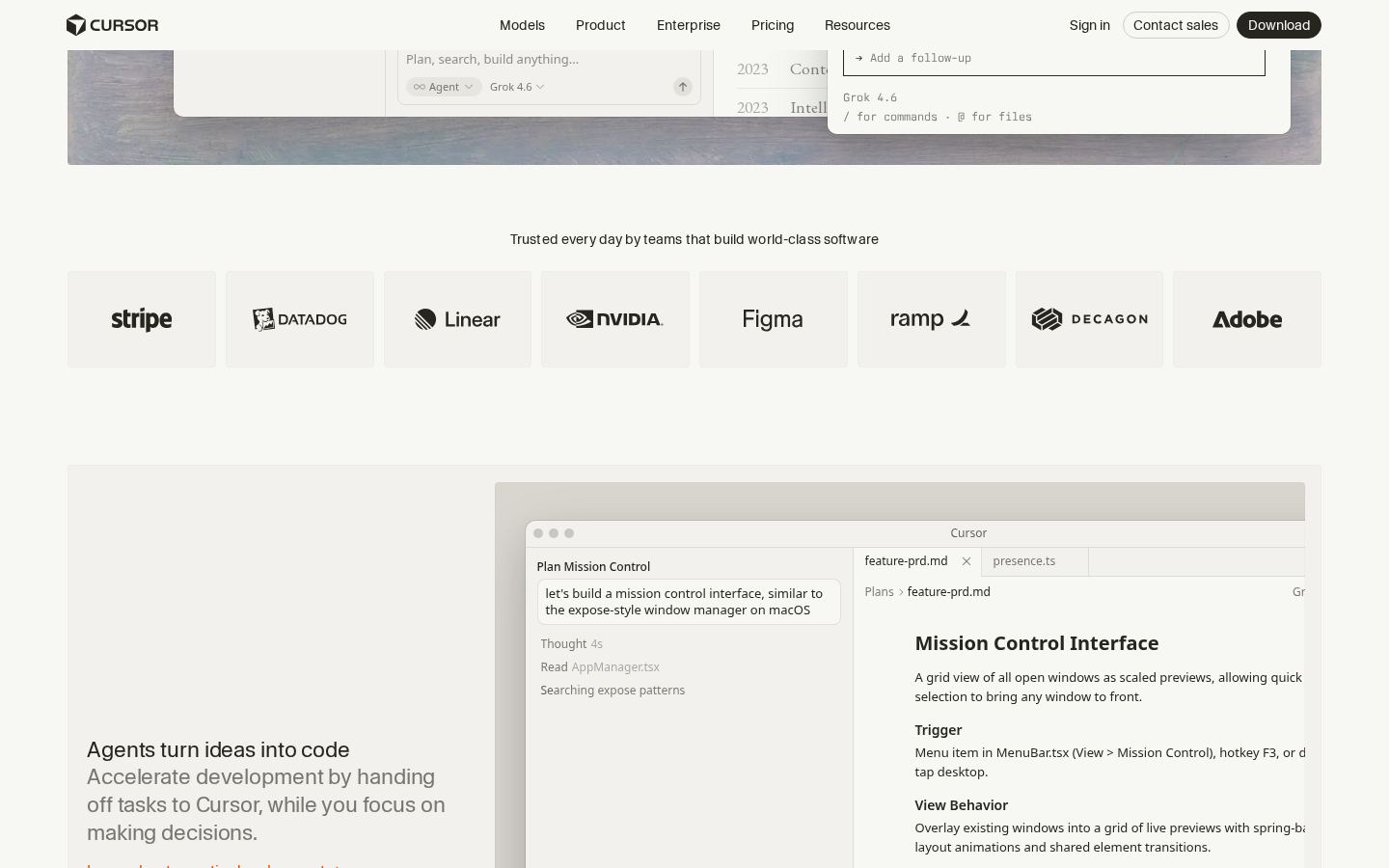Click the Stripe logo card
The image size is (1389, 868).
click(142, 319)
